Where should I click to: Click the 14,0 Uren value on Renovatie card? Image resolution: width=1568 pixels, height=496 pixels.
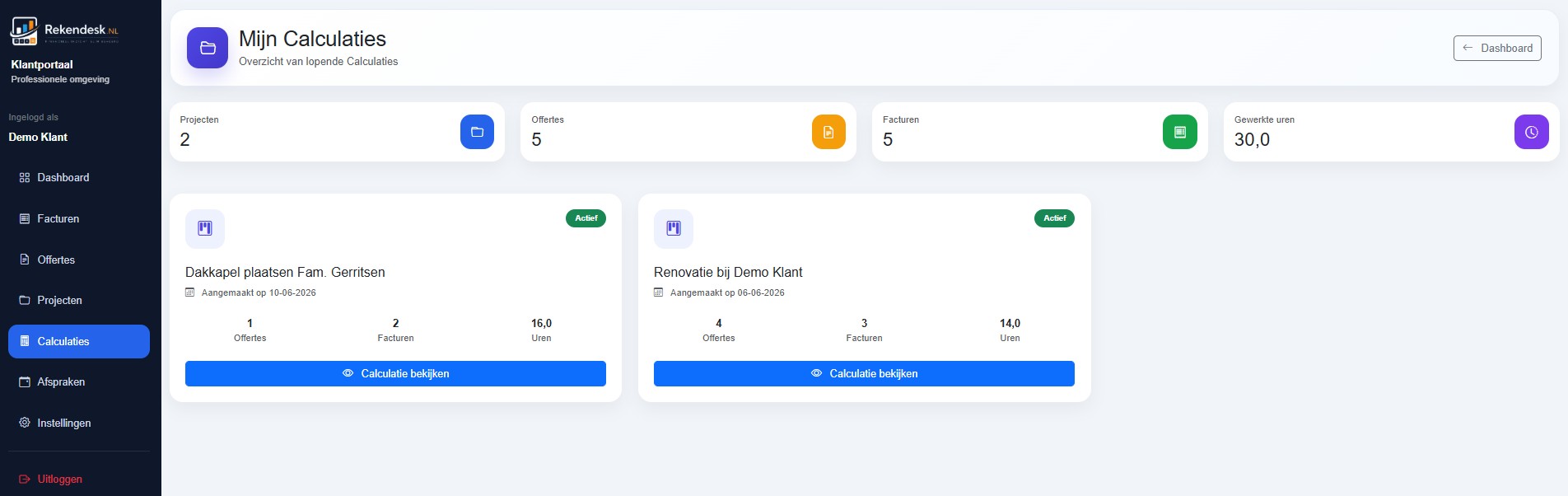(x=1010, y=324)
